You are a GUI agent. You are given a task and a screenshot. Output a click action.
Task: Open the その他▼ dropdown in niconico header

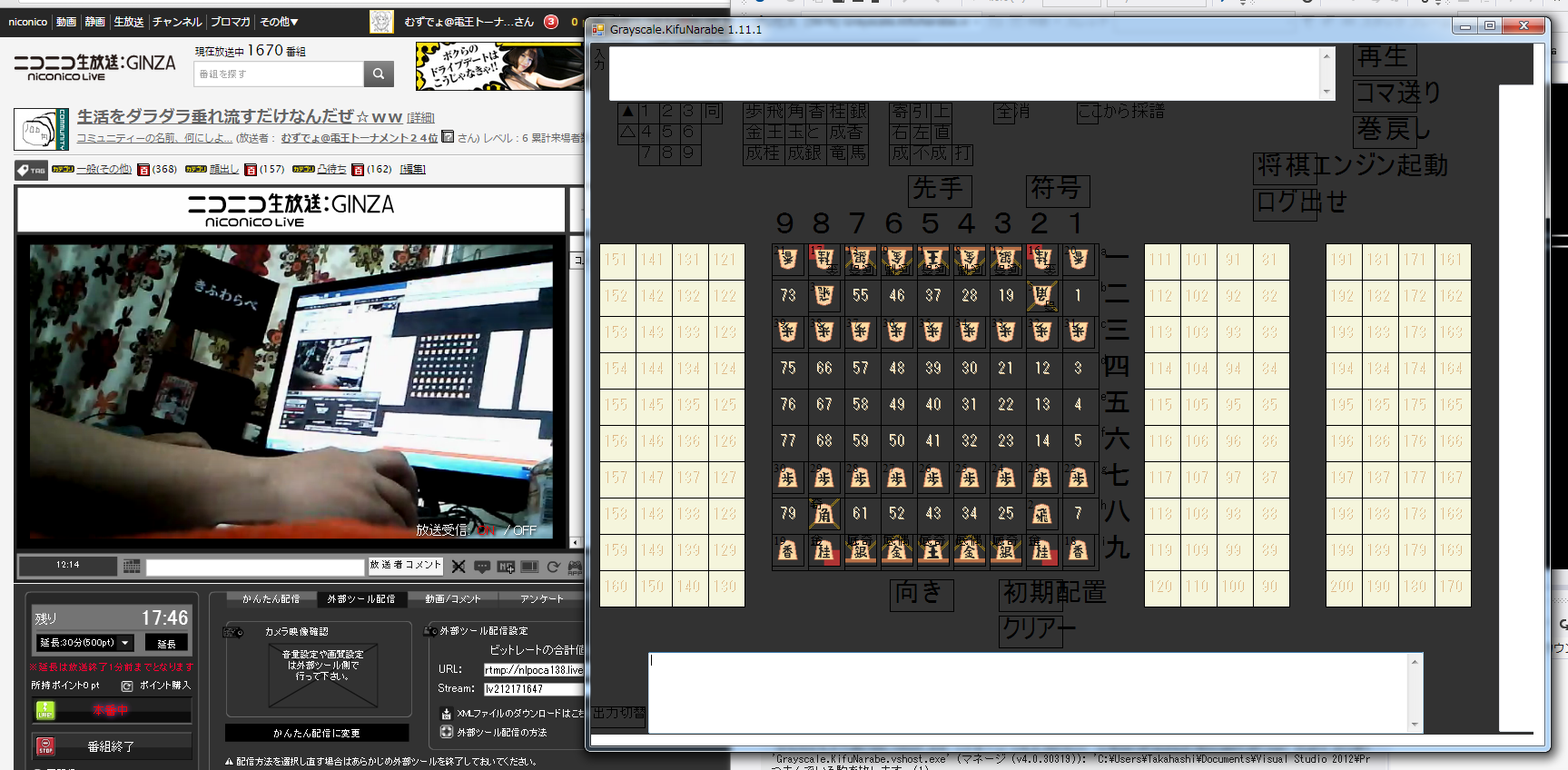click(279, 22)
